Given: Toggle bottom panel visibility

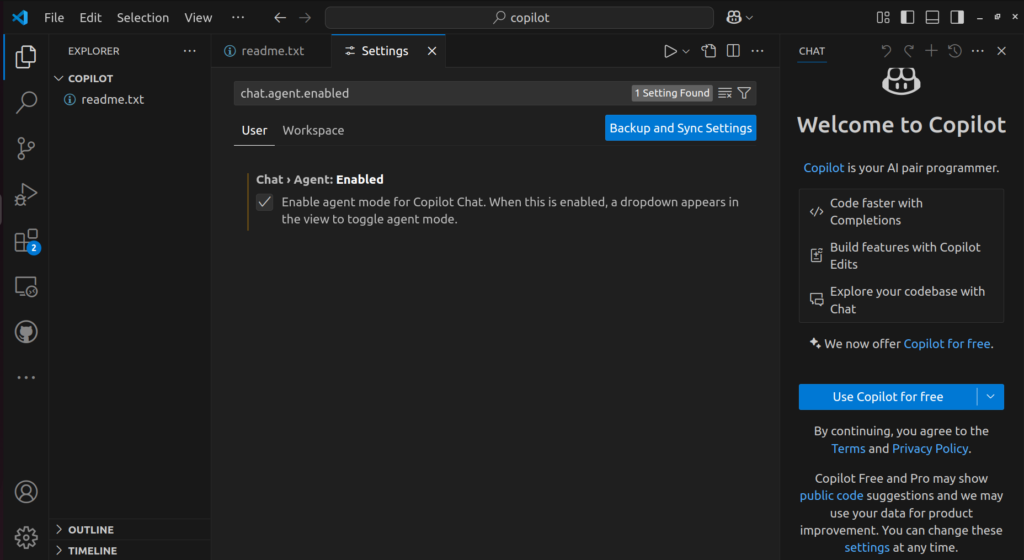Looking at the screenshot, I should coord(933,18).
